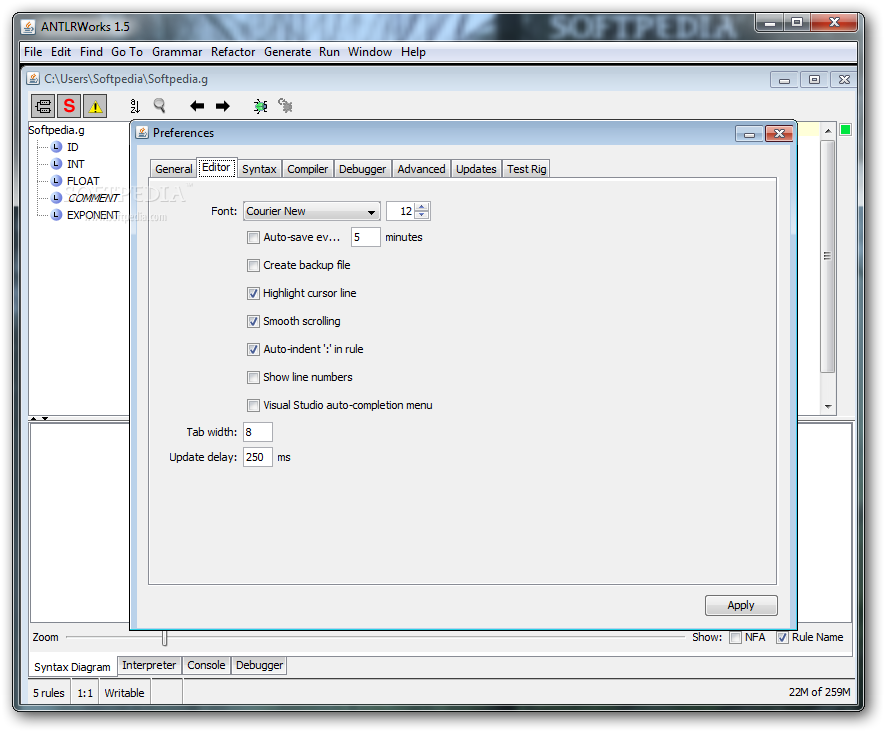
Task: Click the gray bug debug-again icon
Action: tap(286, 106)
